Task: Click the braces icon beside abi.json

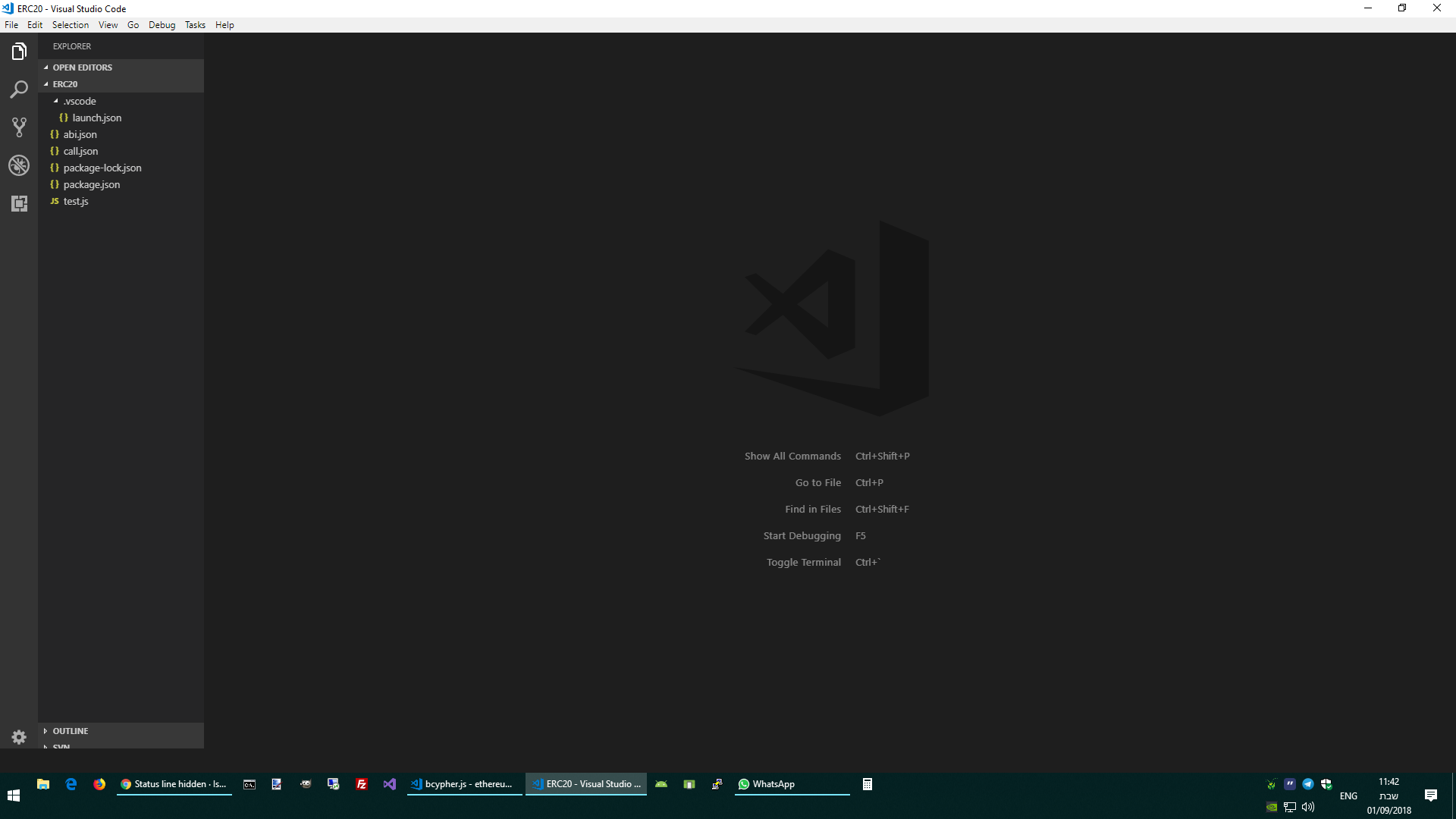Action: click(55, 134)
